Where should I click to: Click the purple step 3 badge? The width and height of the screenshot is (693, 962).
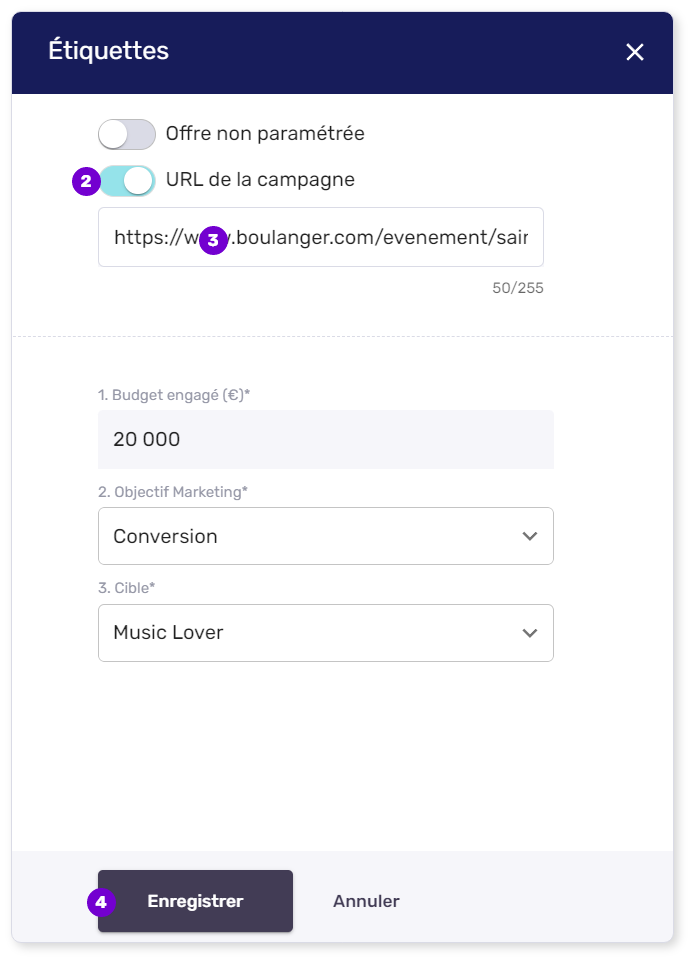213,240
